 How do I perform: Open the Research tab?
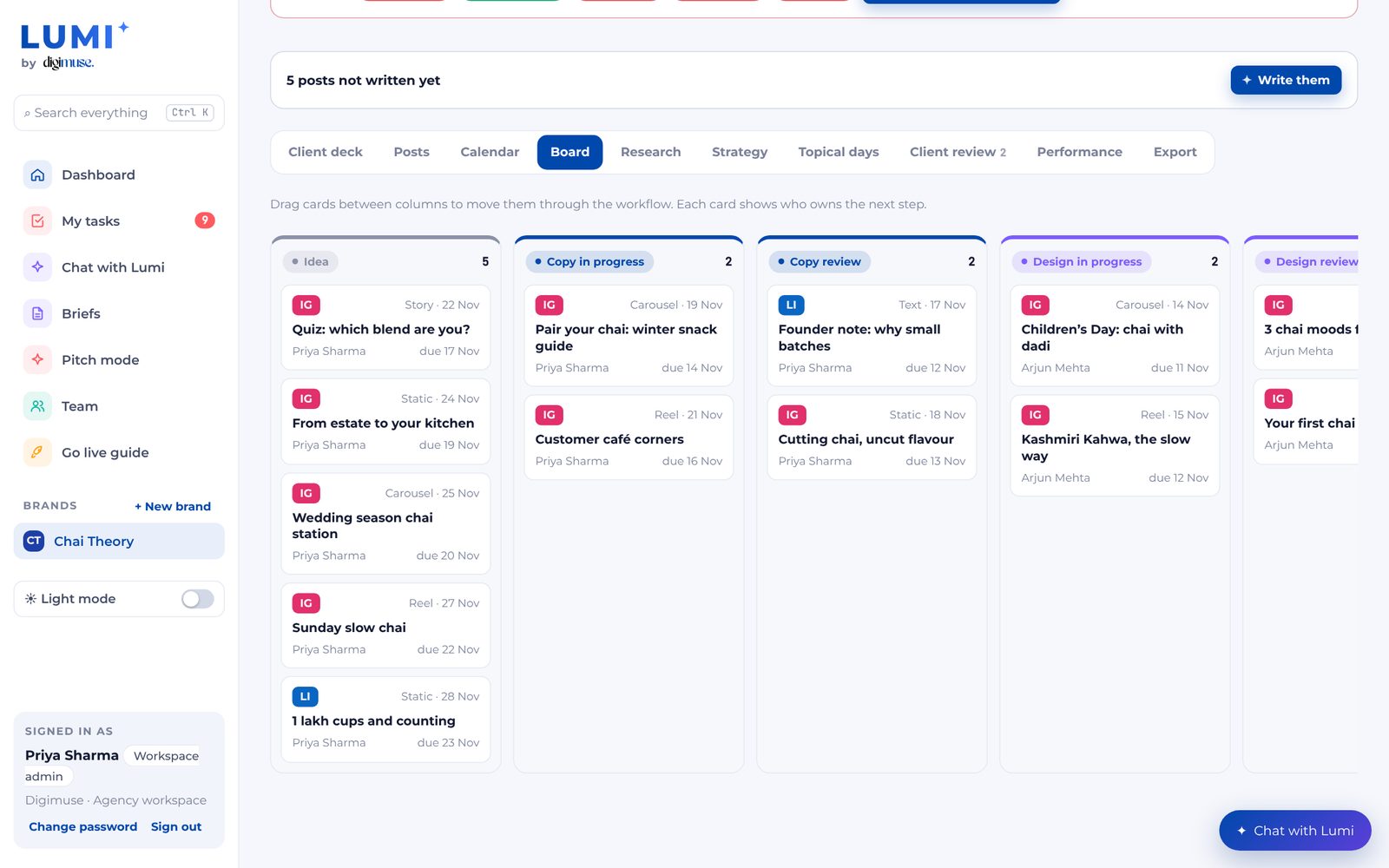click(x=651, y=152)
